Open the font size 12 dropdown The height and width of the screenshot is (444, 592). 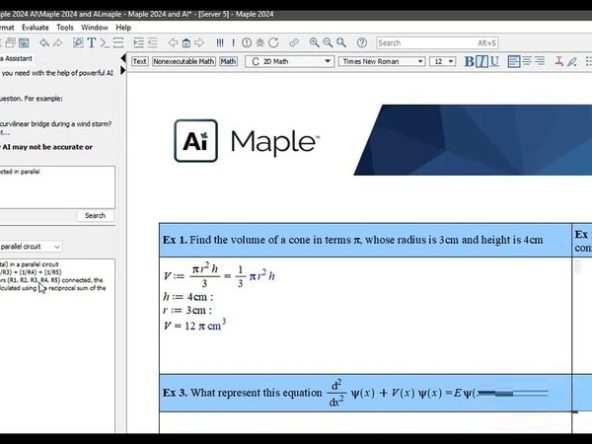(442, 61)
